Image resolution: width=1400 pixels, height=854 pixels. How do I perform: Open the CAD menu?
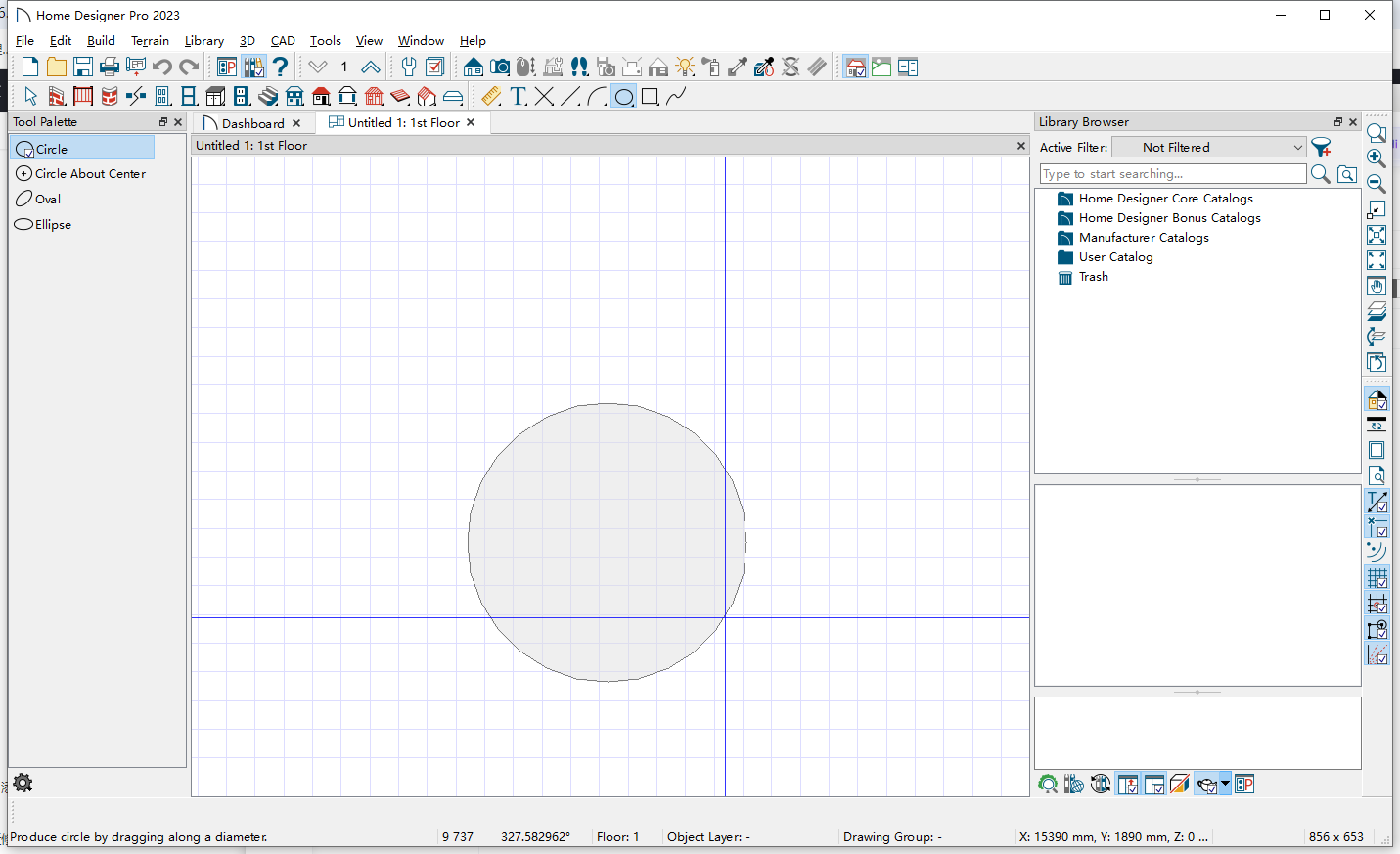pyautogui.click(x=283, y=40)
